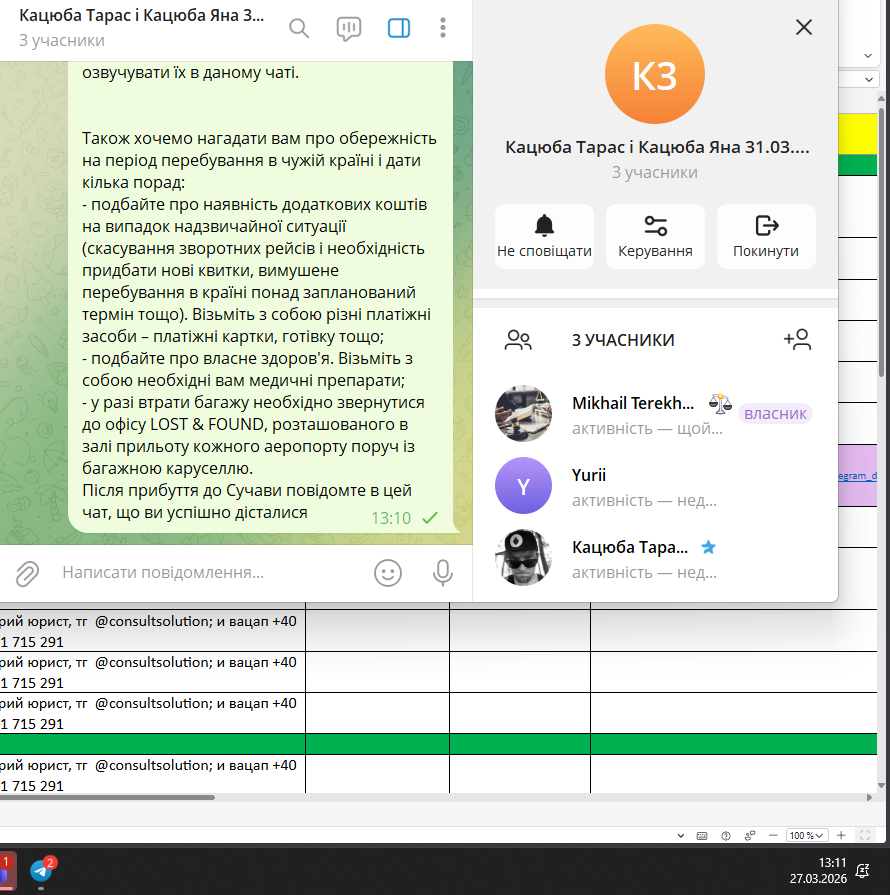Click the chat title in the header

tap(141, 15)
